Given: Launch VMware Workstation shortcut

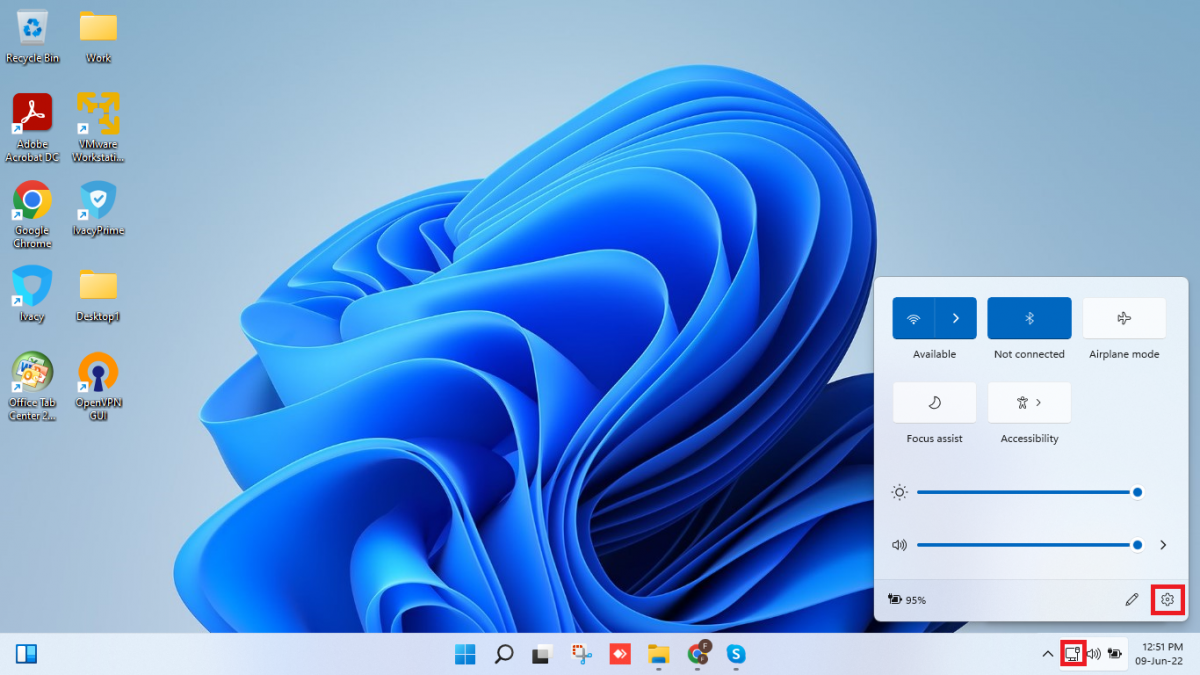Looking at the screenshot, I should [98, 127].
